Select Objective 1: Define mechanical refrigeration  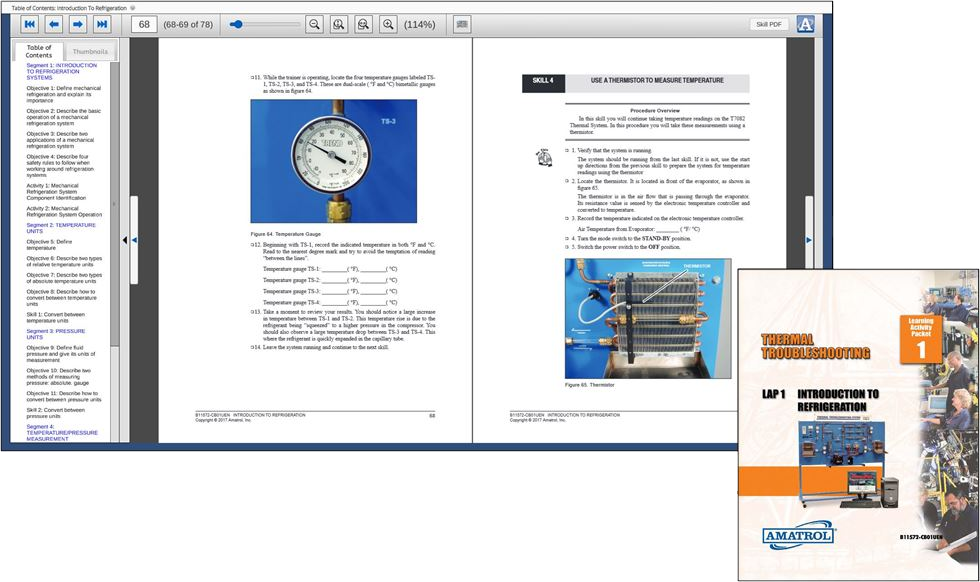pos(63,94)
